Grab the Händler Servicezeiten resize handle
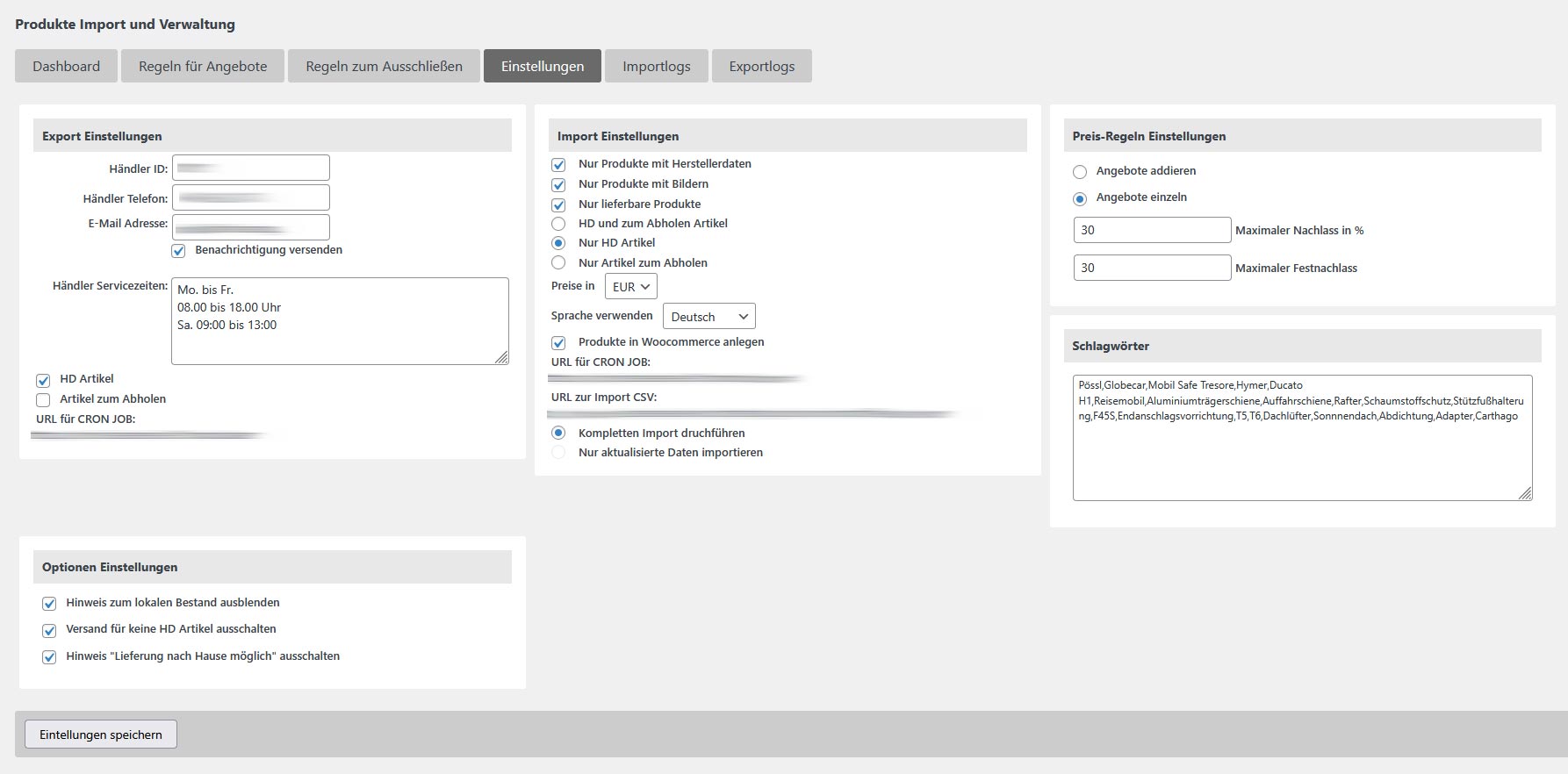 pyautogui.click(x=501, y=357)
